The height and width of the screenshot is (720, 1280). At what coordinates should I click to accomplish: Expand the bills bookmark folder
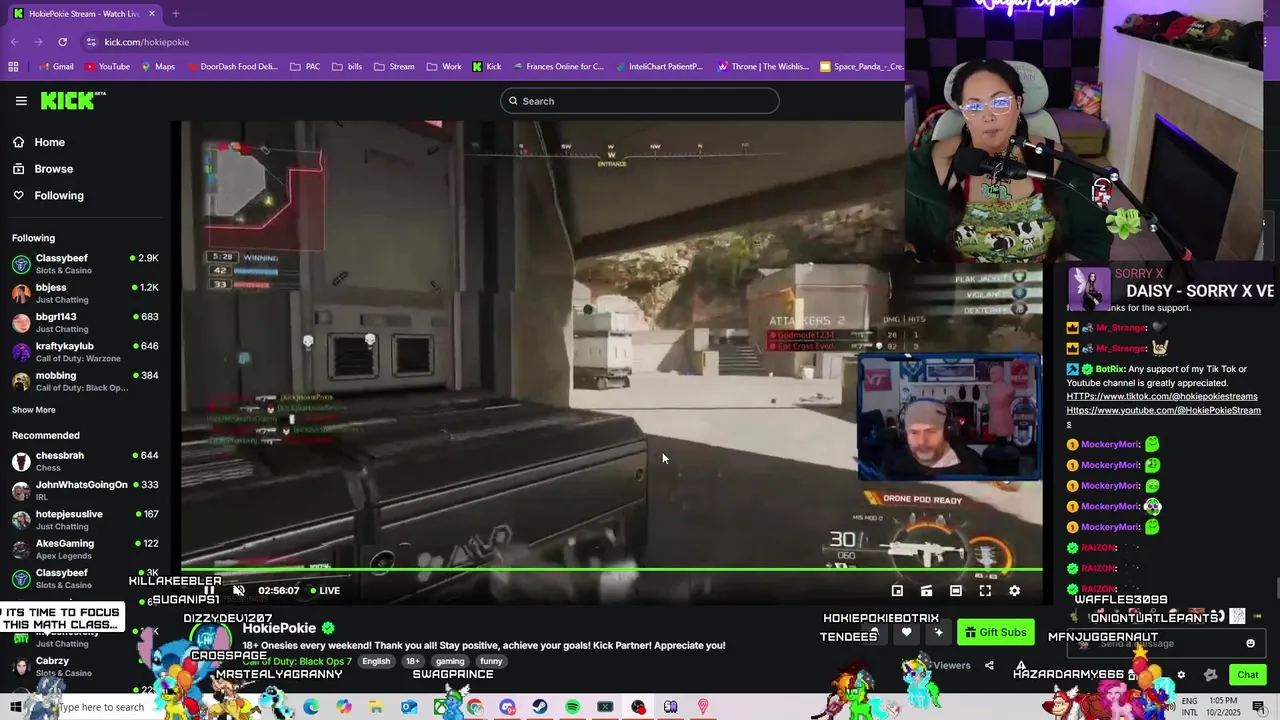click(x=347, y=67)
